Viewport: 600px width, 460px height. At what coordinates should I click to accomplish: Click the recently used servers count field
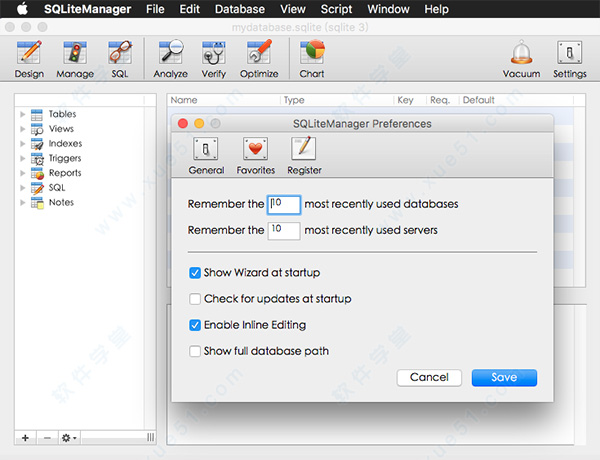point(284,231)
